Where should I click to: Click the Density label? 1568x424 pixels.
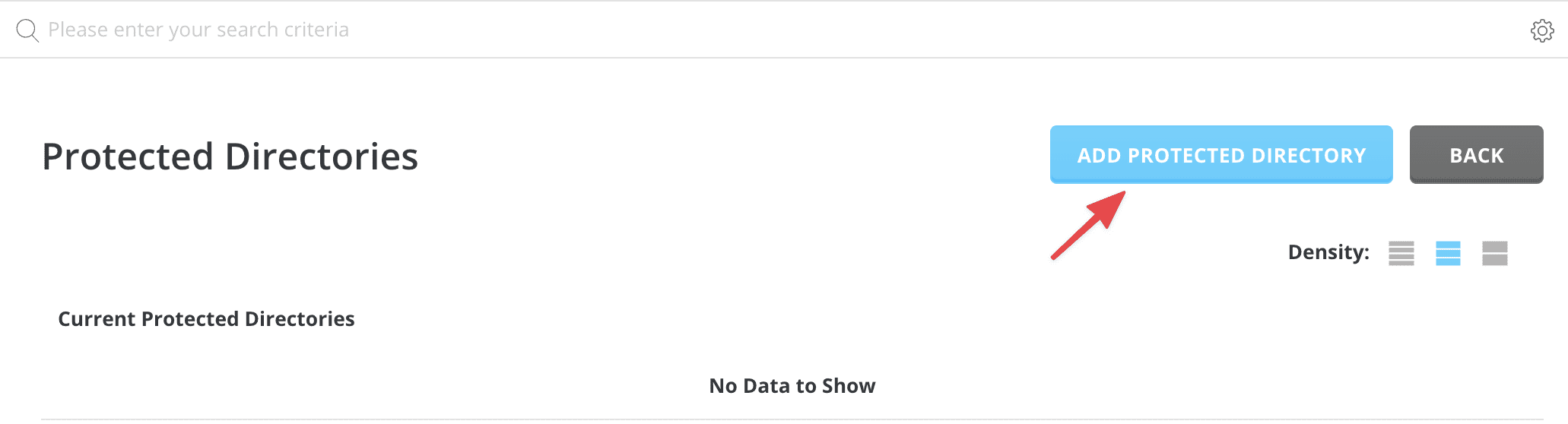pyautogui.click(x=1328, y=252)
